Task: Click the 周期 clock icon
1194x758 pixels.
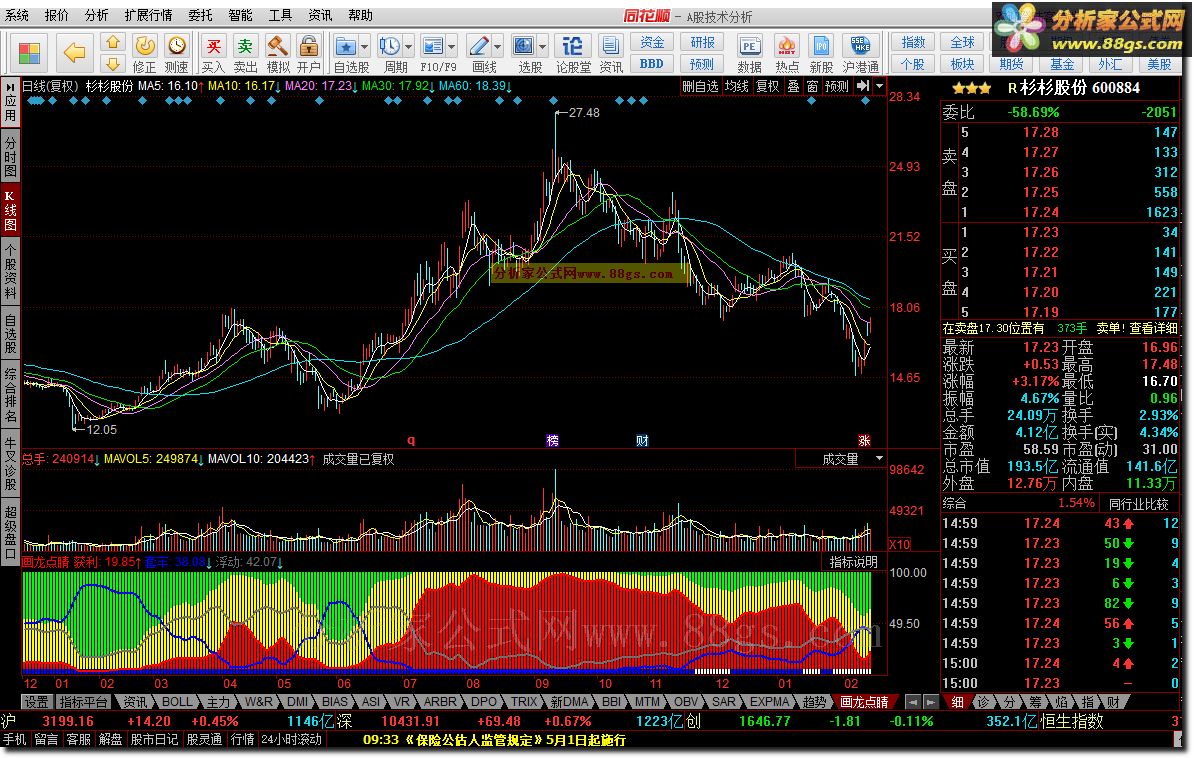Action: (x=390, y=46)
